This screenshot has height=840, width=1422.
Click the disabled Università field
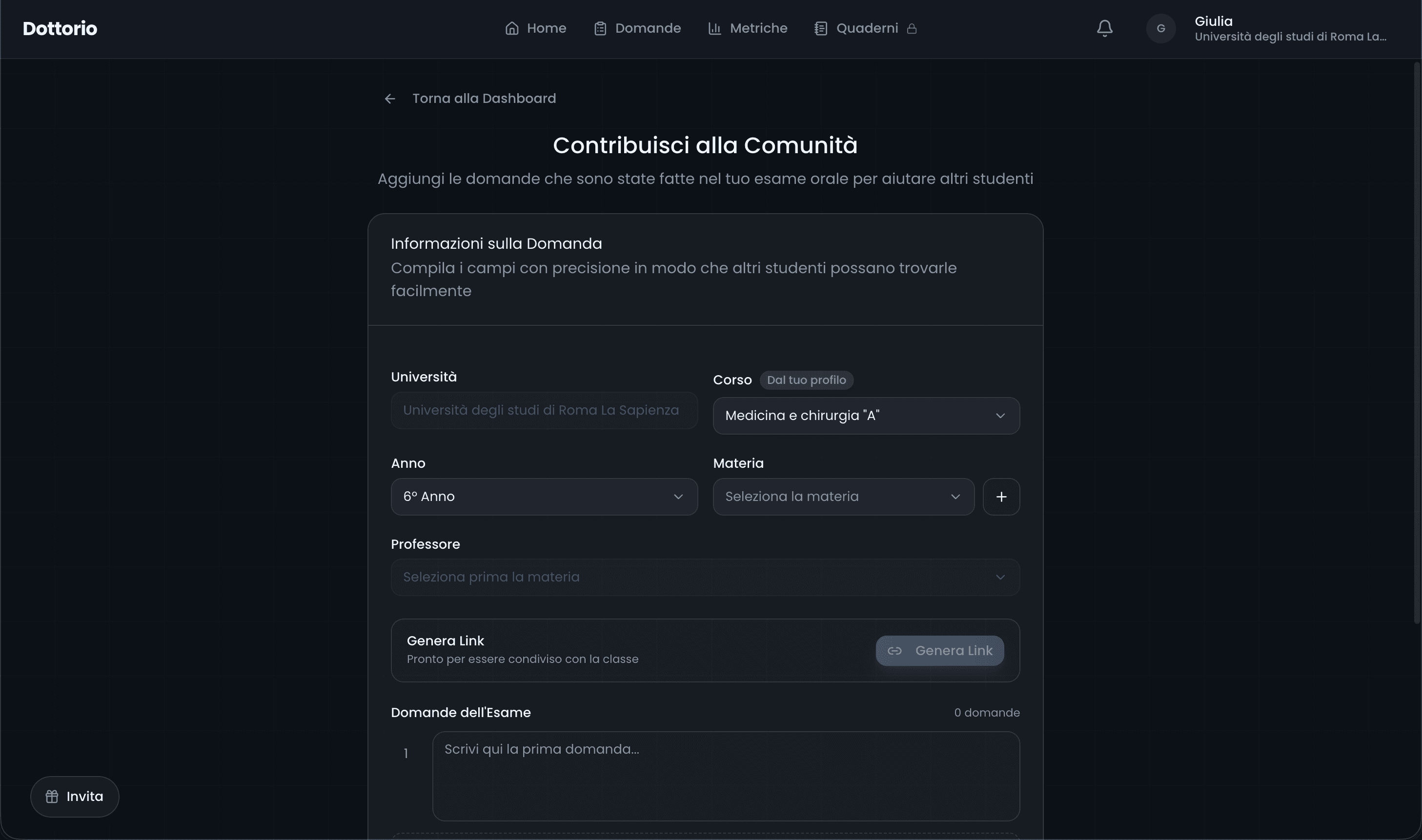coord(544,410)
